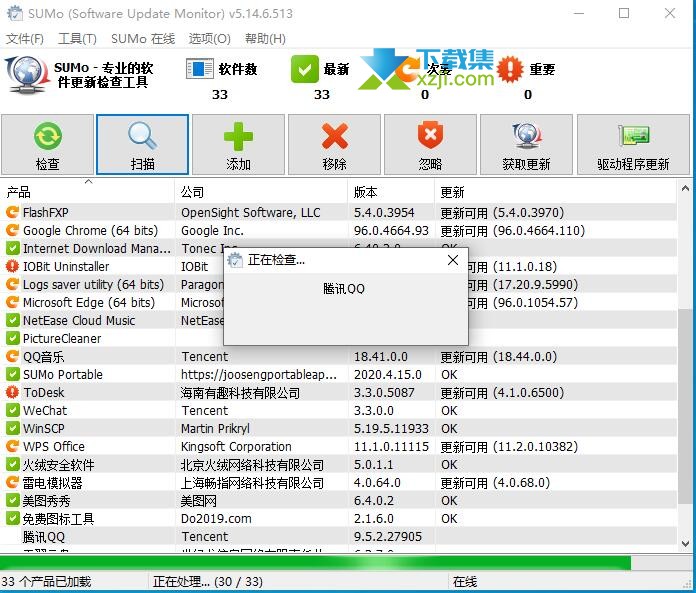Sort list by 产品 column header
This screenshot has height=593, width=696.
(87, 192)
